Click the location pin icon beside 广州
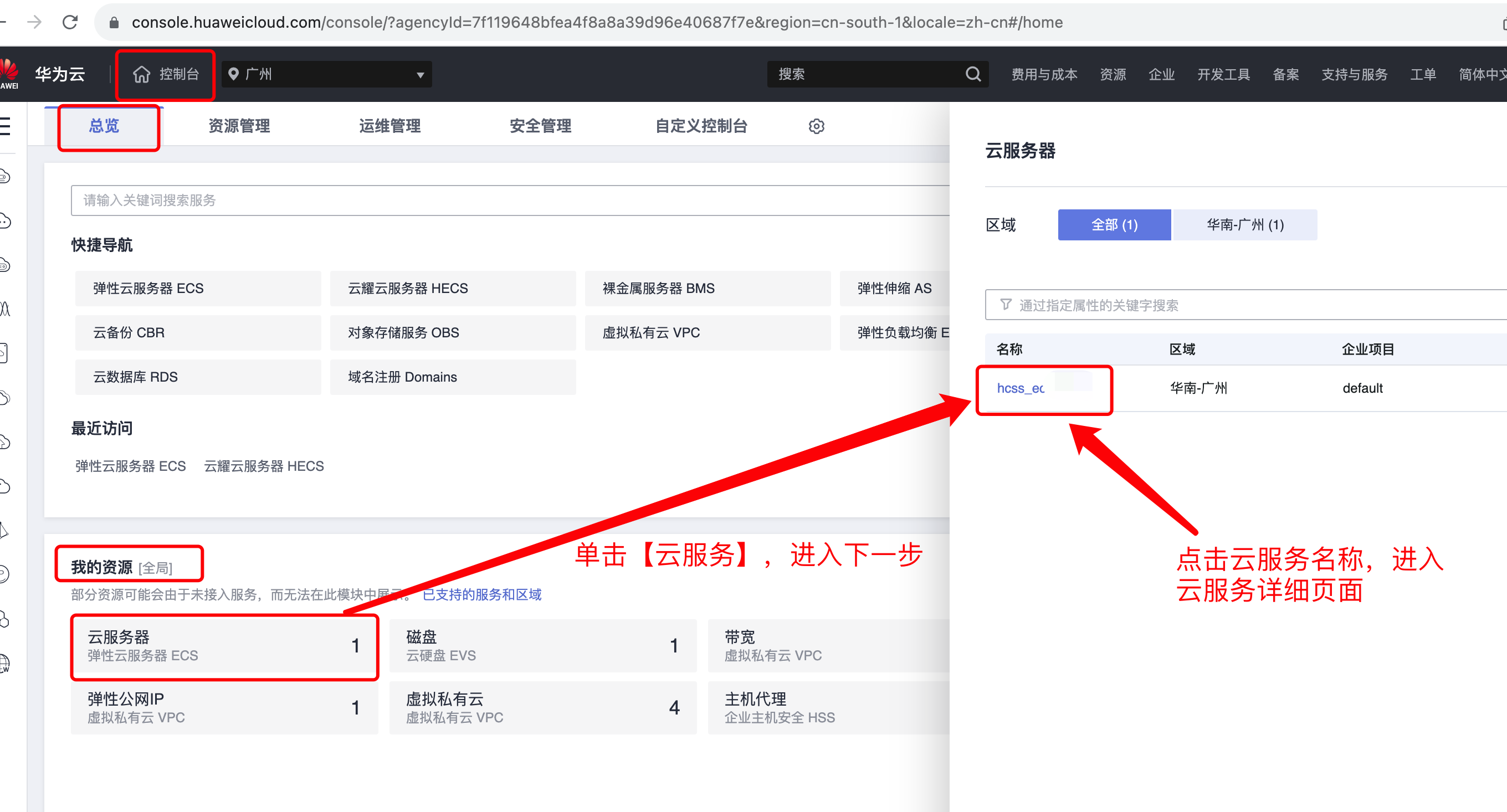 pos(233,74)
